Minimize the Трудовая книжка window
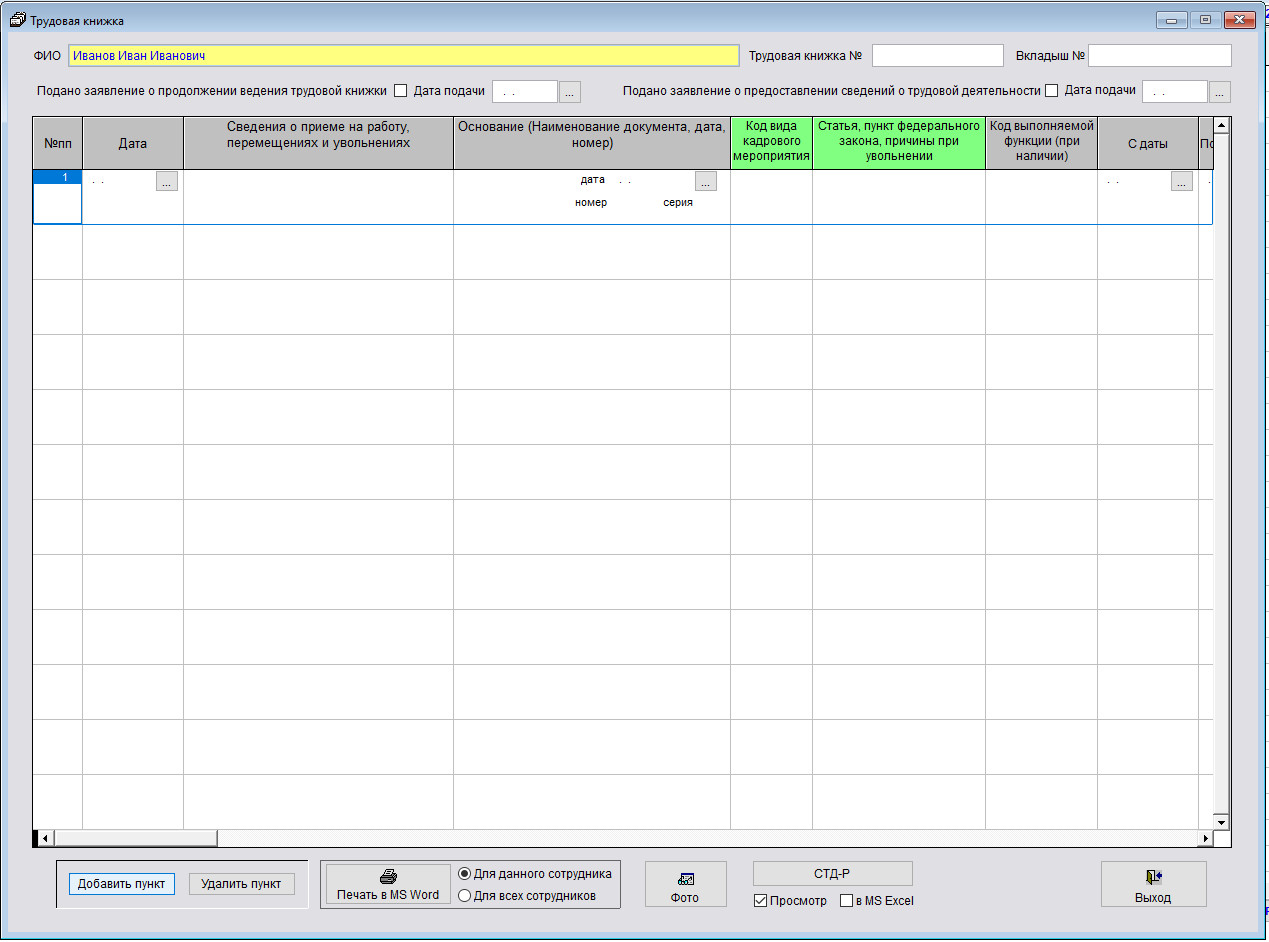 coord(1172,19)
